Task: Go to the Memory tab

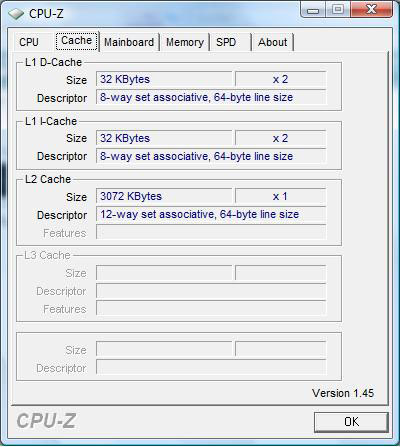Action: tap(185, 42)
